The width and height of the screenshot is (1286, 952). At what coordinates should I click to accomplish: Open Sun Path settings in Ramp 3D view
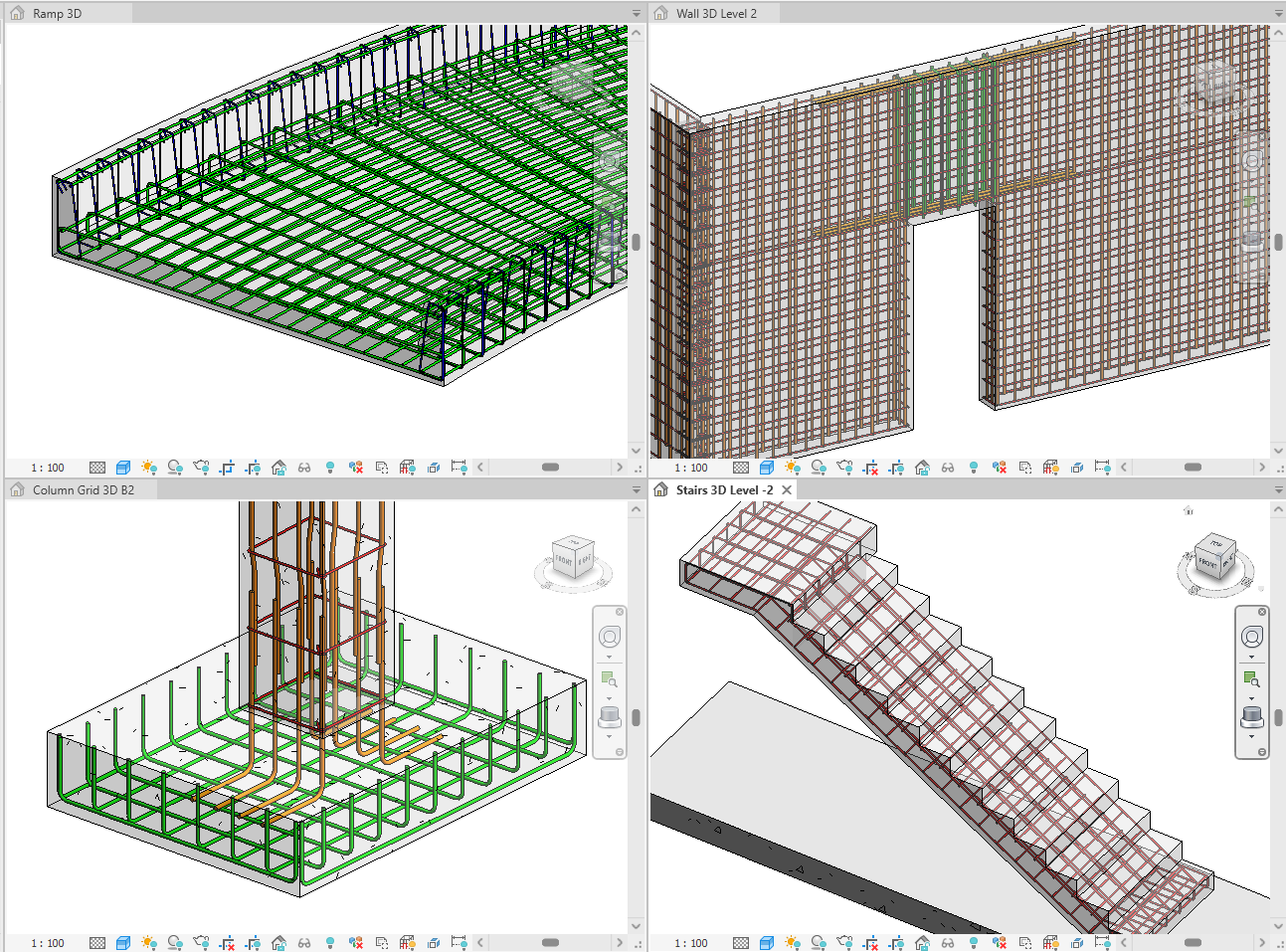[x=149, y=468]
